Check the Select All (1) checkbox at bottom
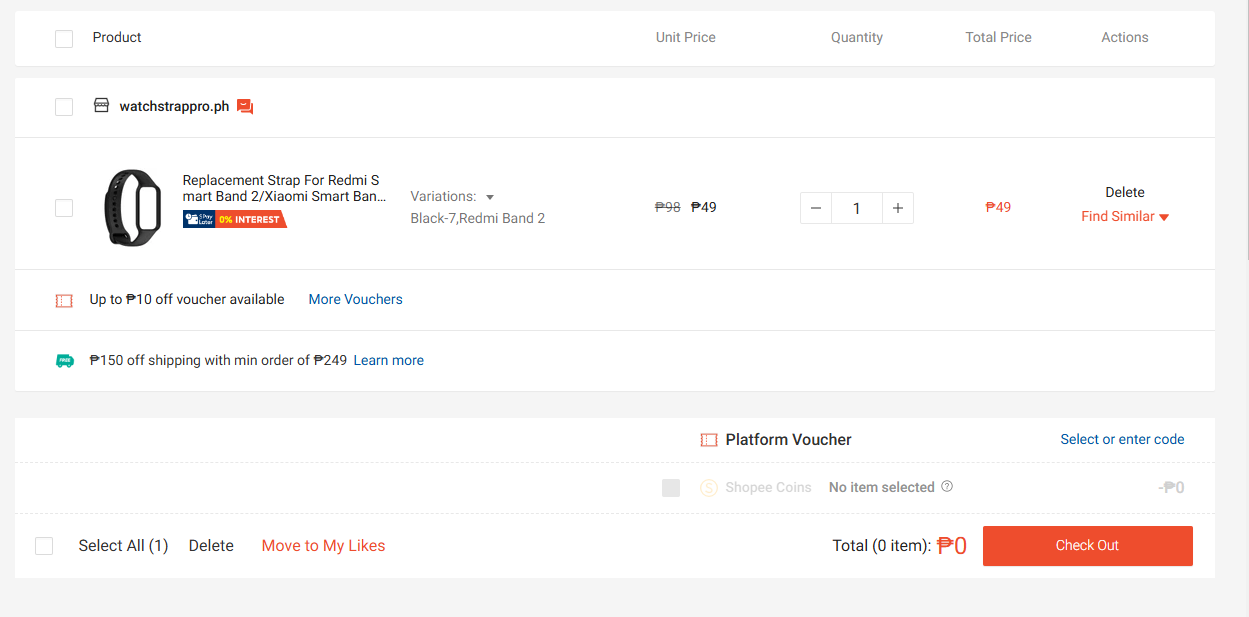 44,546
